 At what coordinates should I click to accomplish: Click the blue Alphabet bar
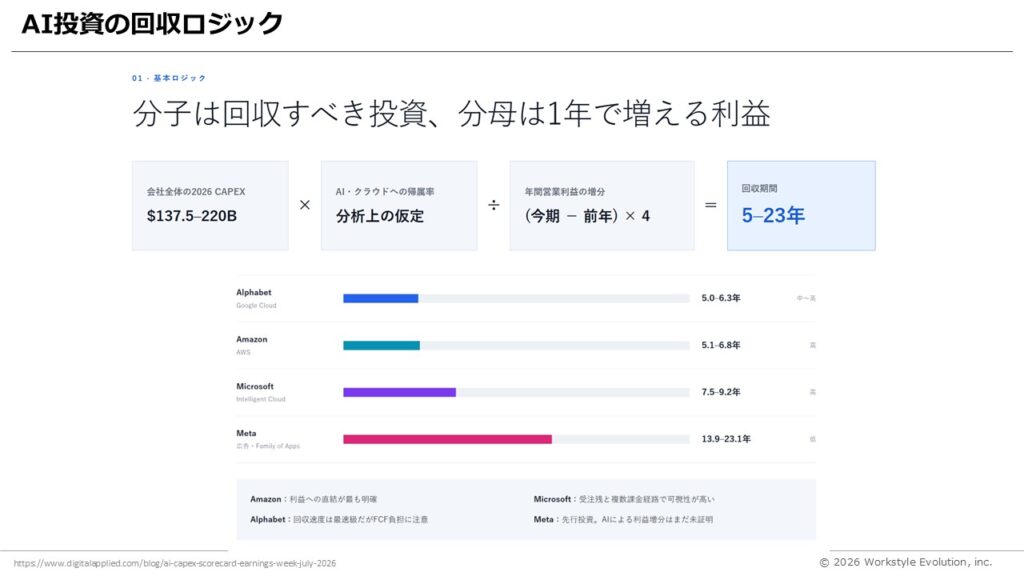(x=381, y=298)
